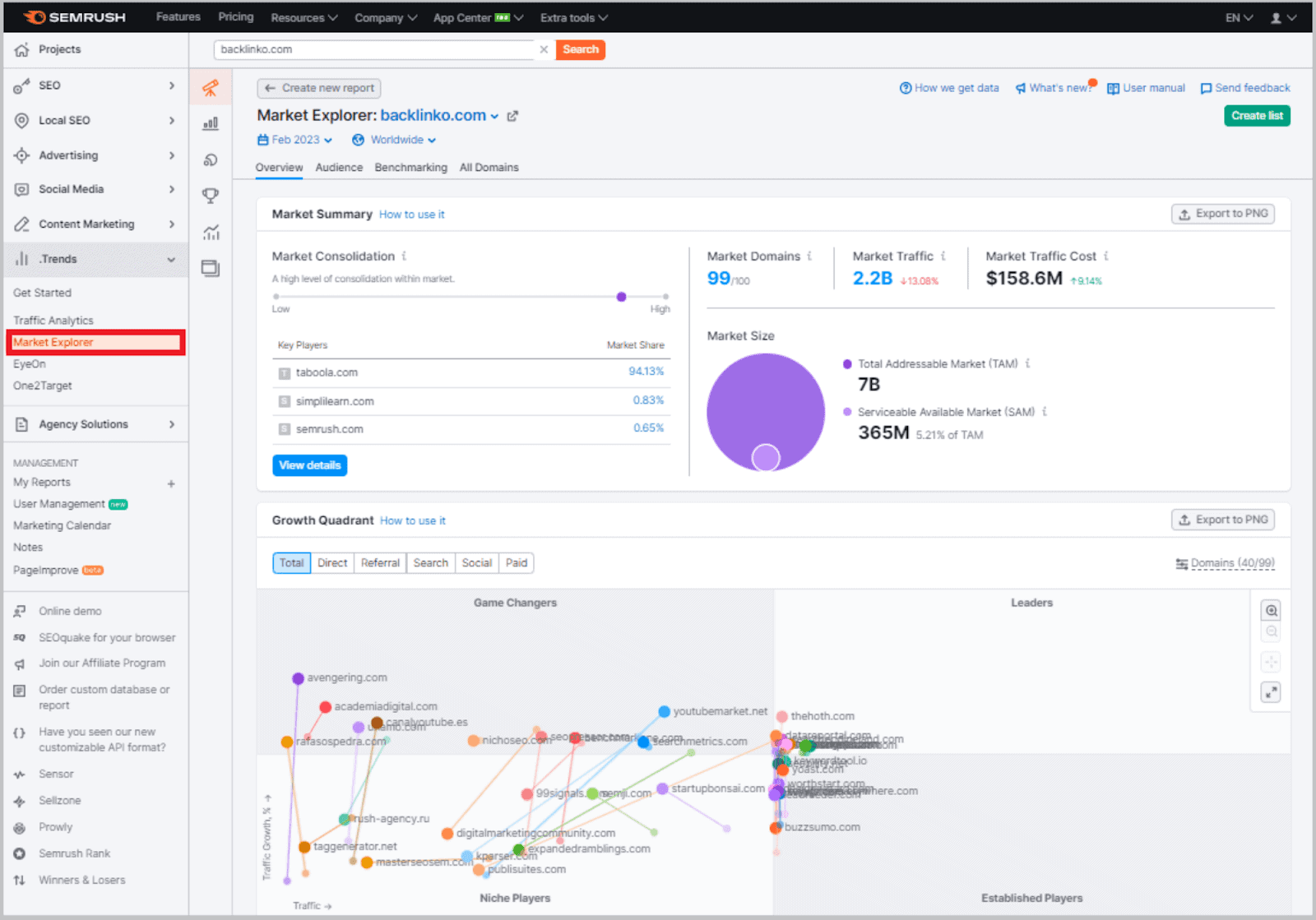This screenshot has height=920, width=1316.
Task: Click the Market Consolidation slider marker
Action: point(622,297)
